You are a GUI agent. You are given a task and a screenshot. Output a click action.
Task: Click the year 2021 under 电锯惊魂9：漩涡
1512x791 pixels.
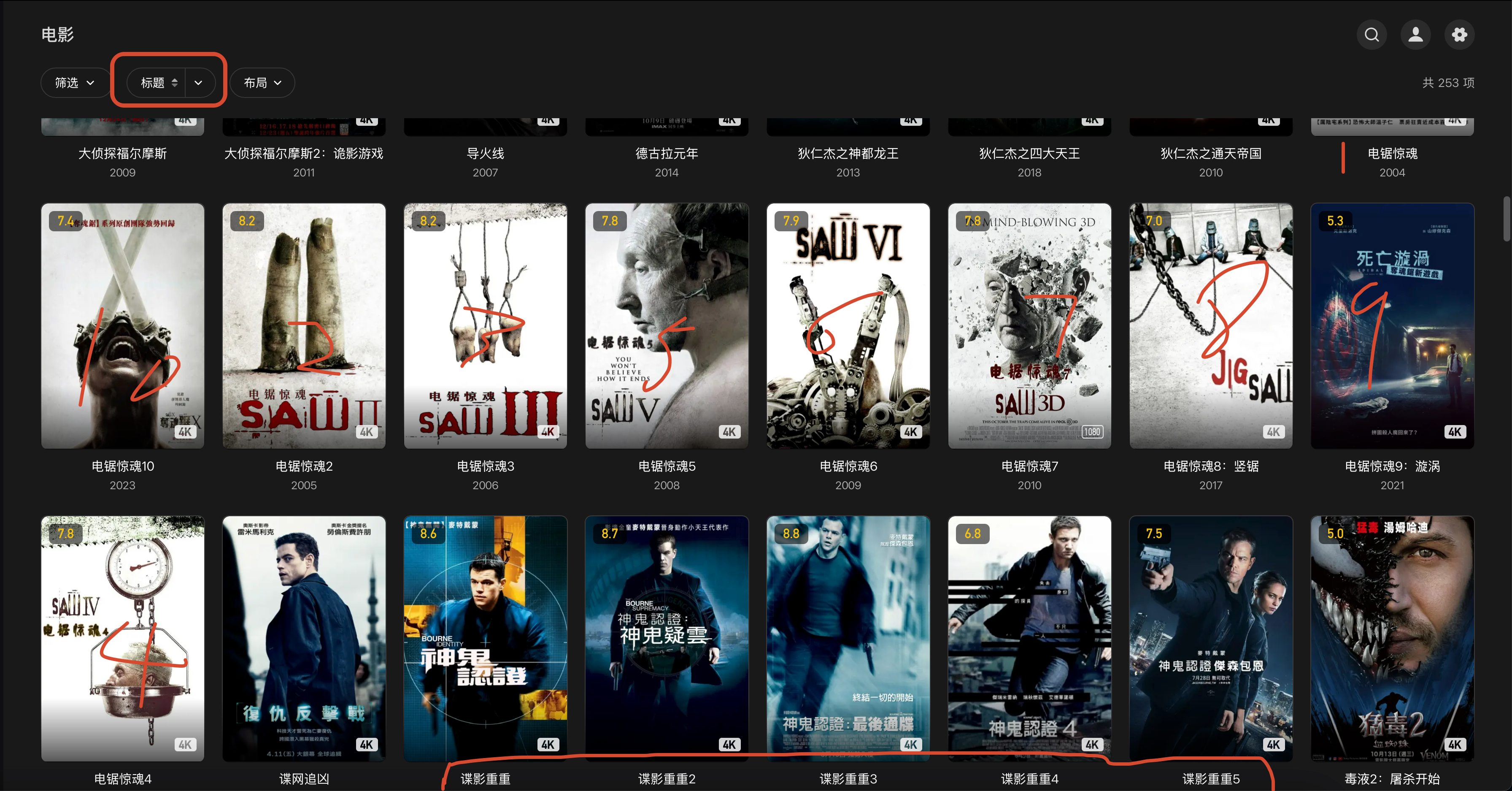coord(1392,486)
